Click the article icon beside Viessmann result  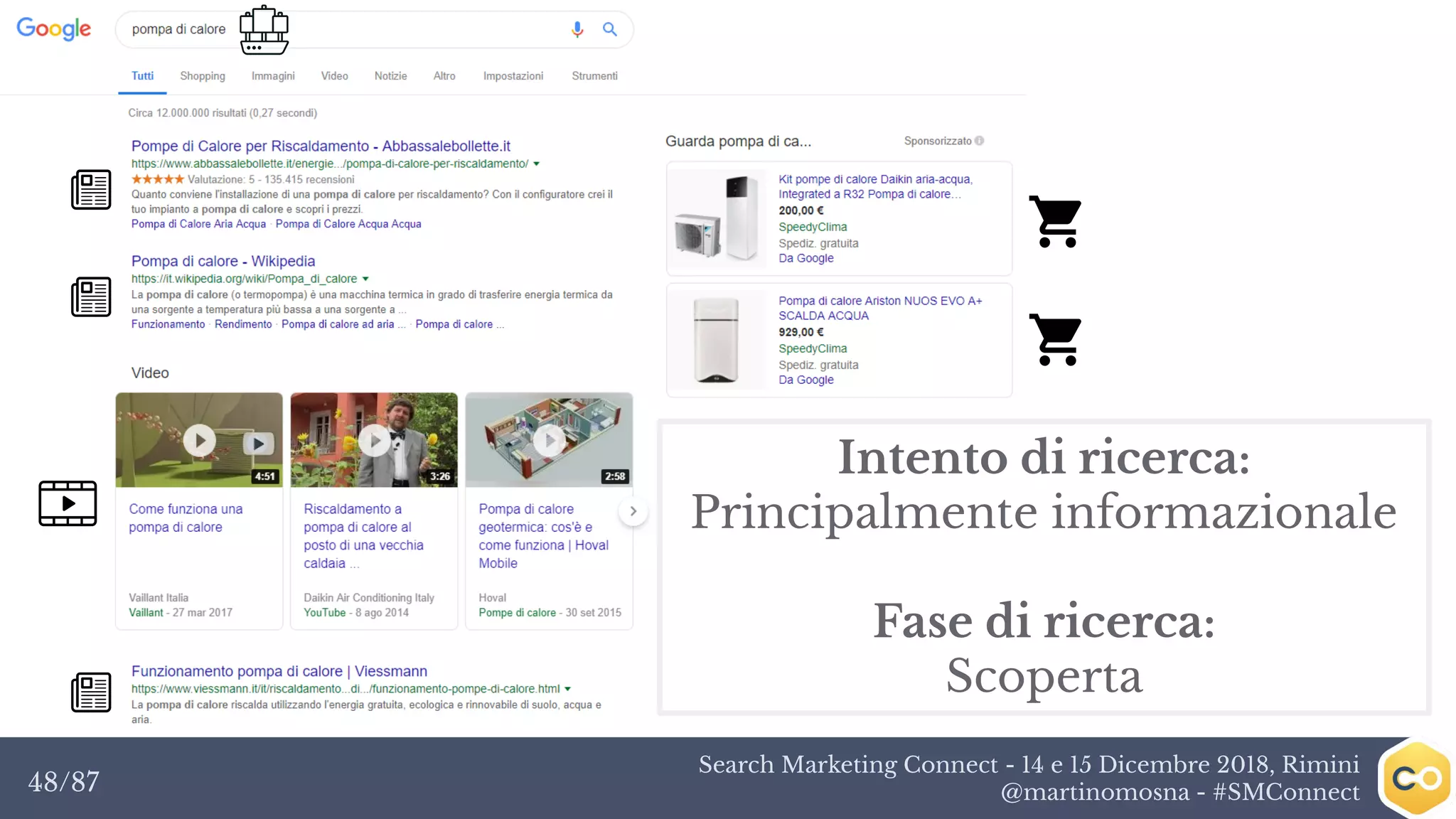(x=91, y=692)
